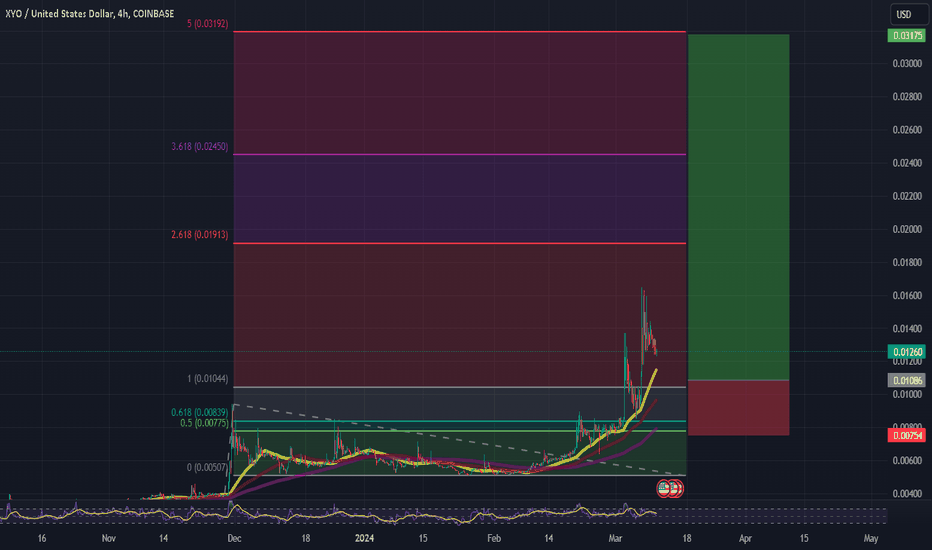Click the 0.03000 price axis value
The image size is (932, 550).
pos(907,64)
